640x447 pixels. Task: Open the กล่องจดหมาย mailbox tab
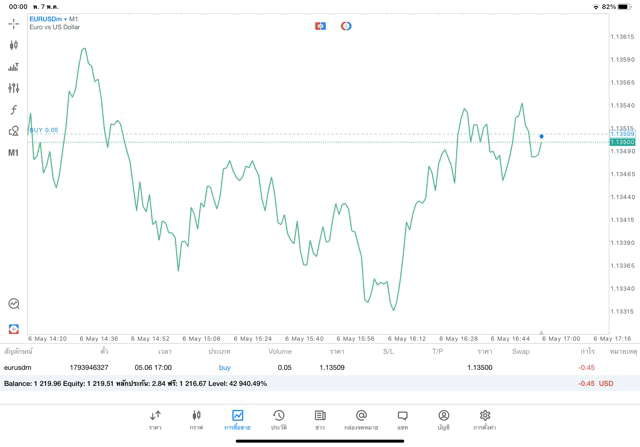click(x=361, y=419)
